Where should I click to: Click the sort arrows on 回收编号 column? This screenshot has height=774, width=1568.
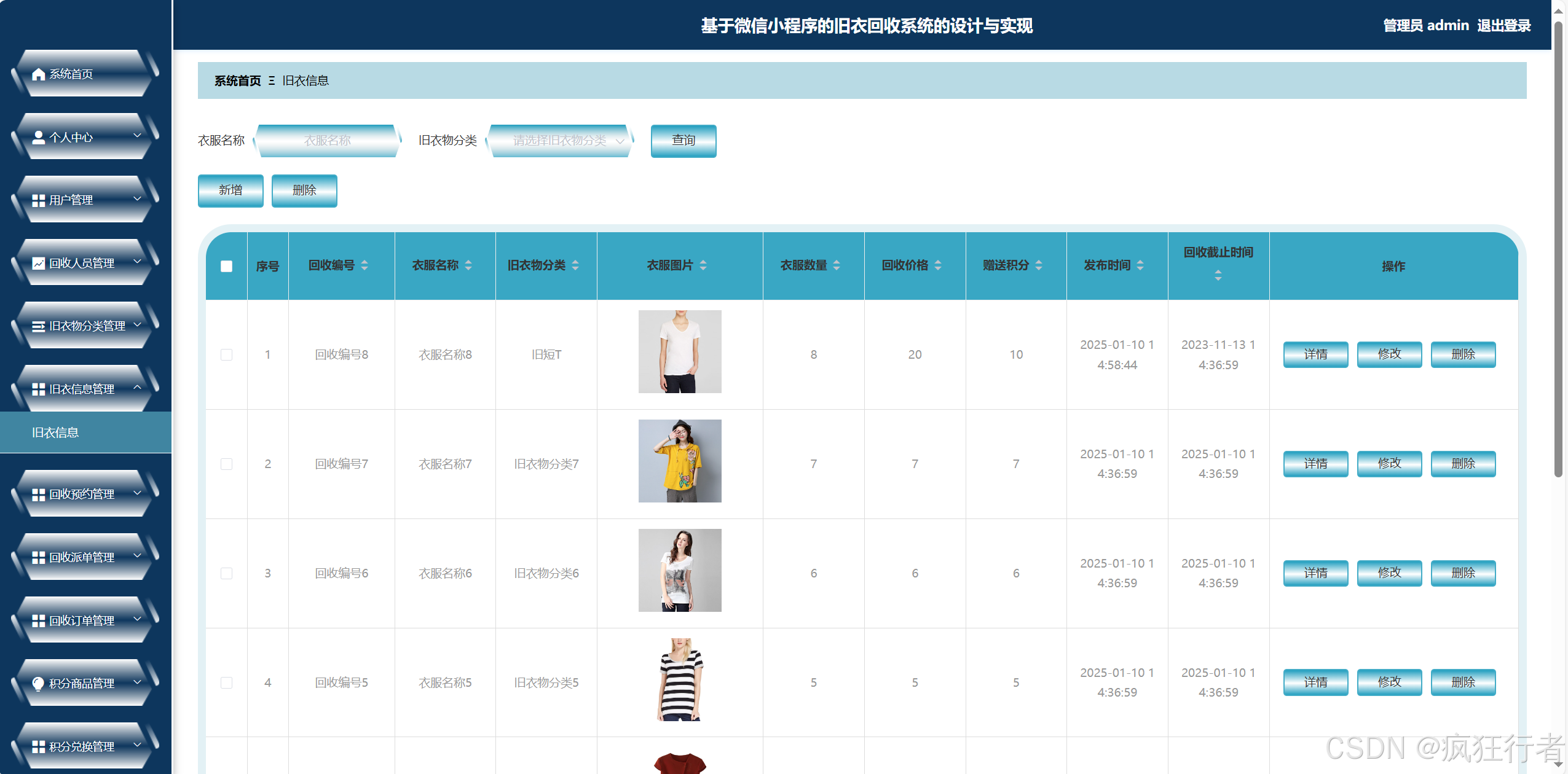click(364, 265)
